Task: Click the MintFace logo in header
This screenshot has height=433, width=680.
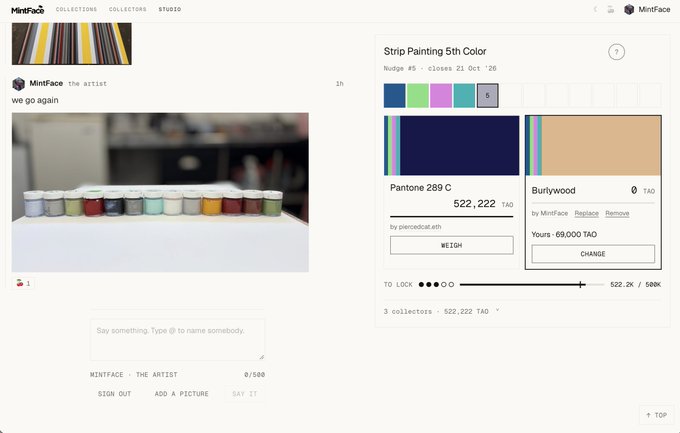Action: tap(28, 10)
